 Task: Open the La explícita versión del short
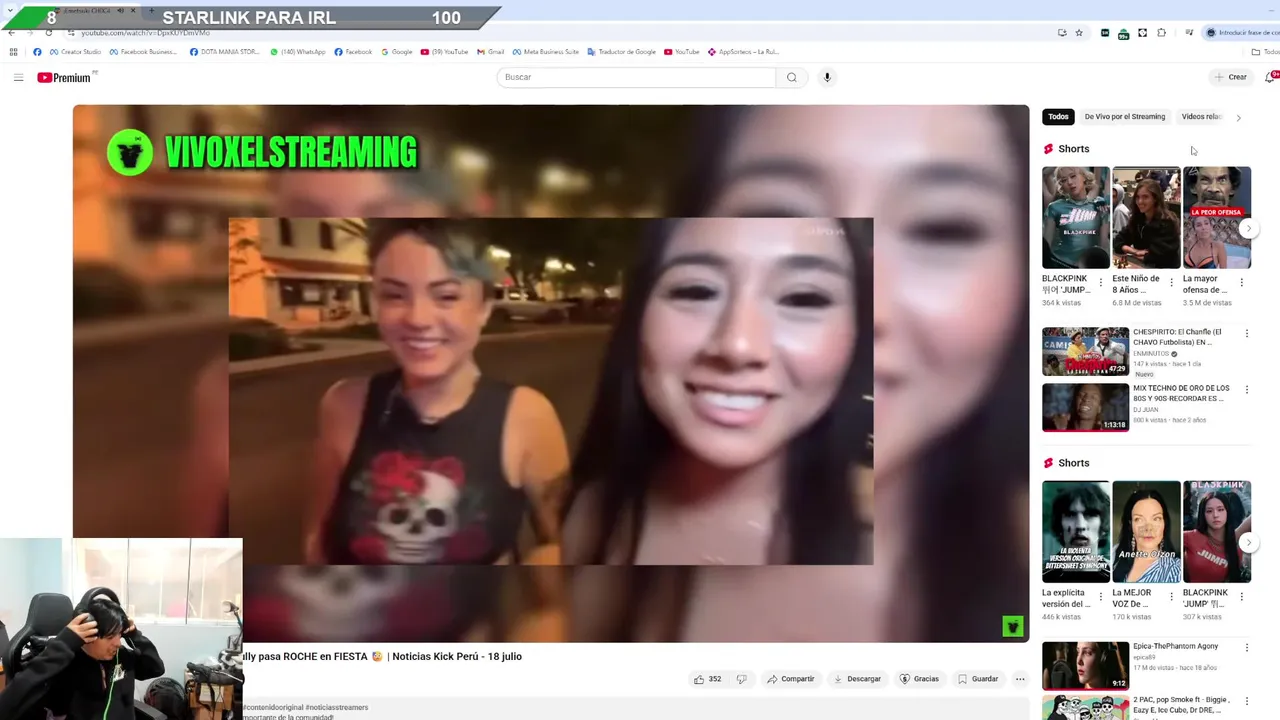point(1076,531)
